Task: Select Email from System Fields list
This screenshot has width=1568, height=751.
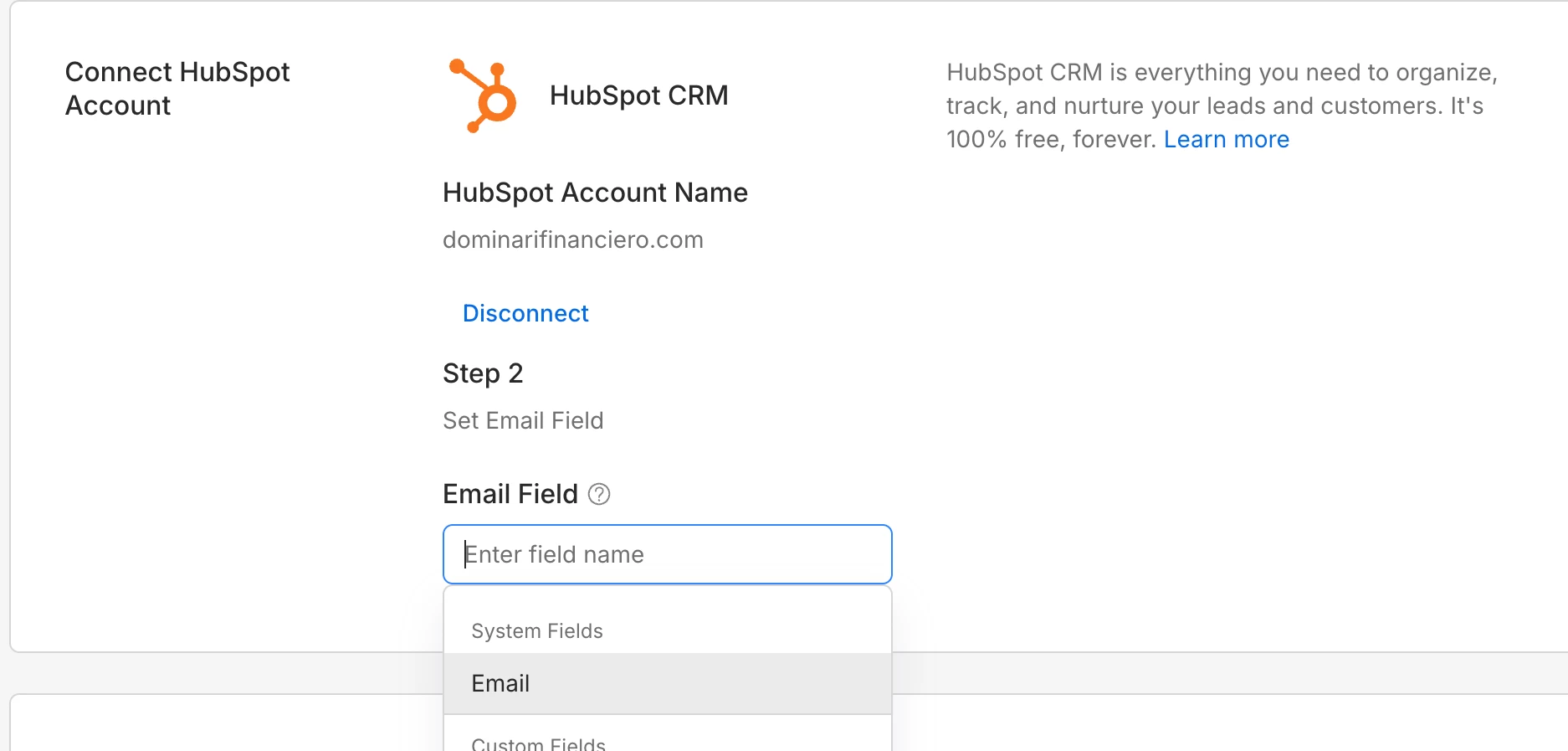Action: (668, 683)
